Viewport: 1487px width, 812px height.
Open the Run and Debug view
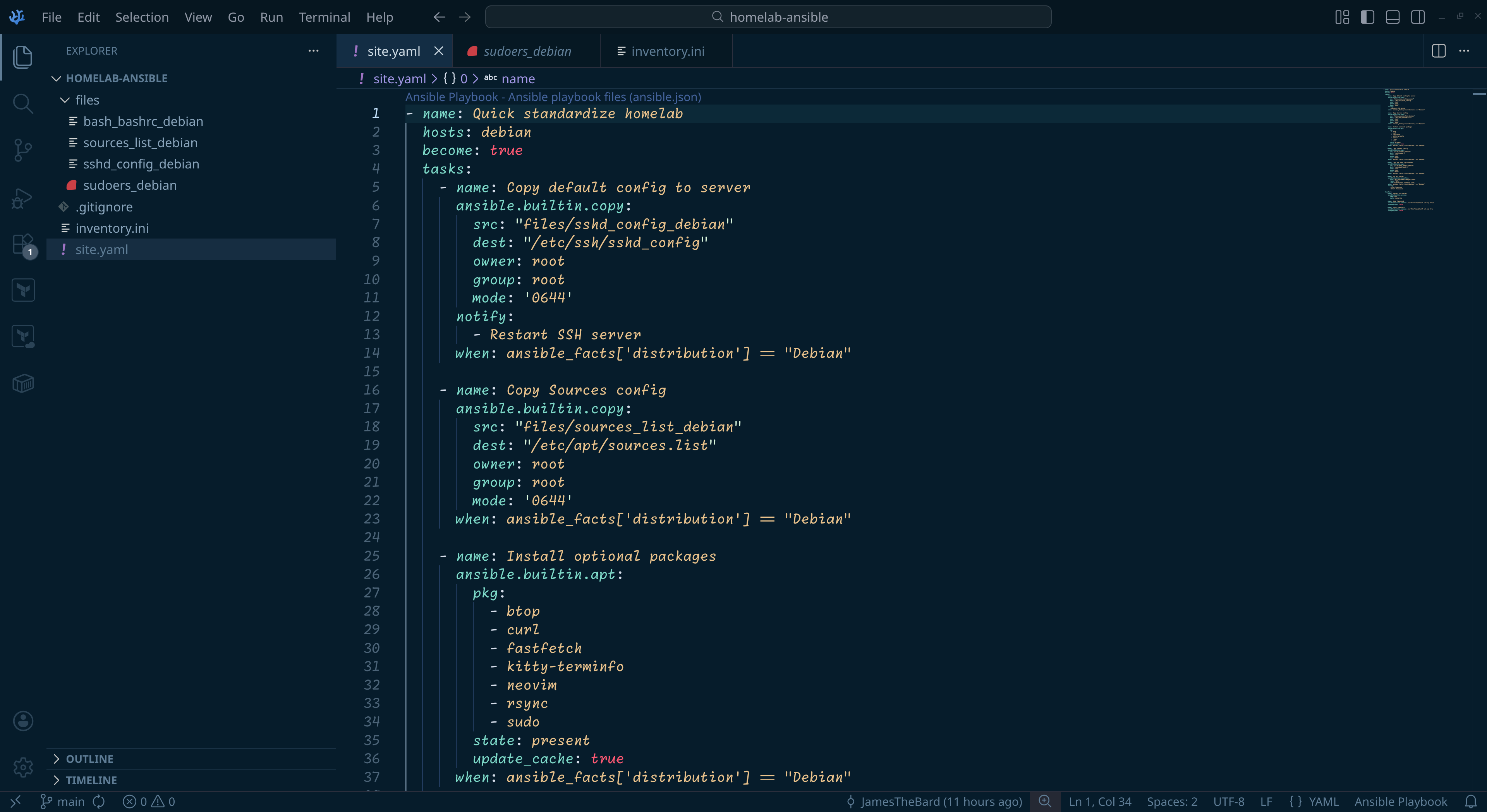tap(22, 198)
